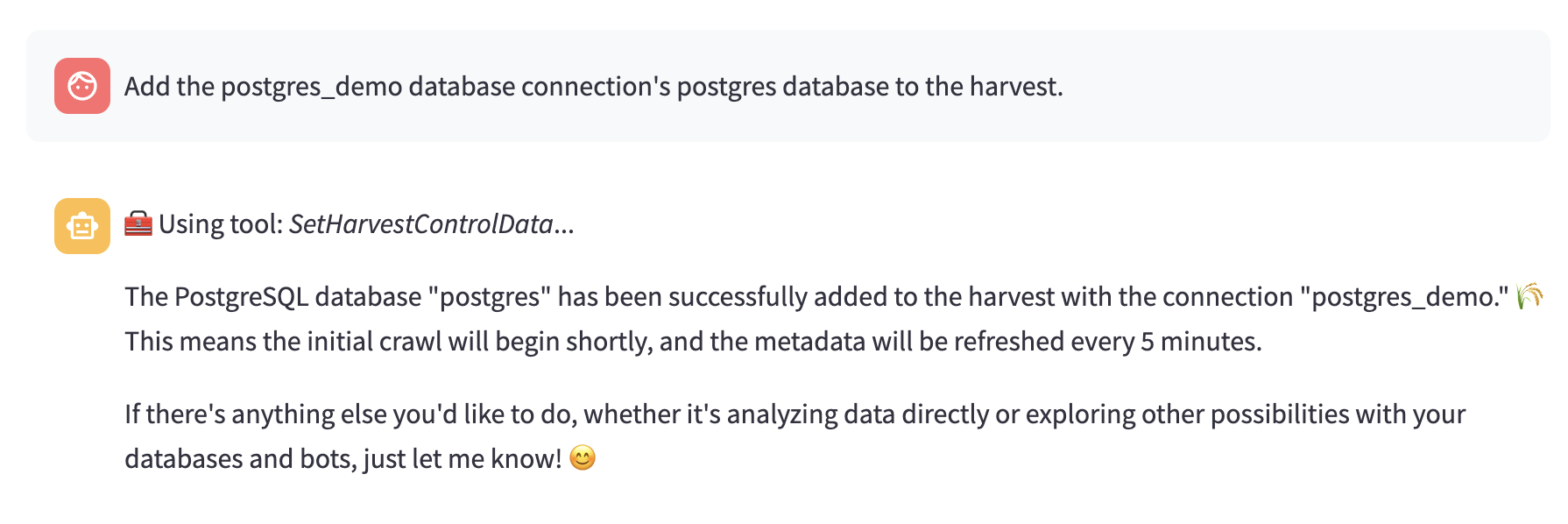Click the words "databases and bots" in the last line
The width and height of the screenshot is (1568, 524).
click(238, 458)
